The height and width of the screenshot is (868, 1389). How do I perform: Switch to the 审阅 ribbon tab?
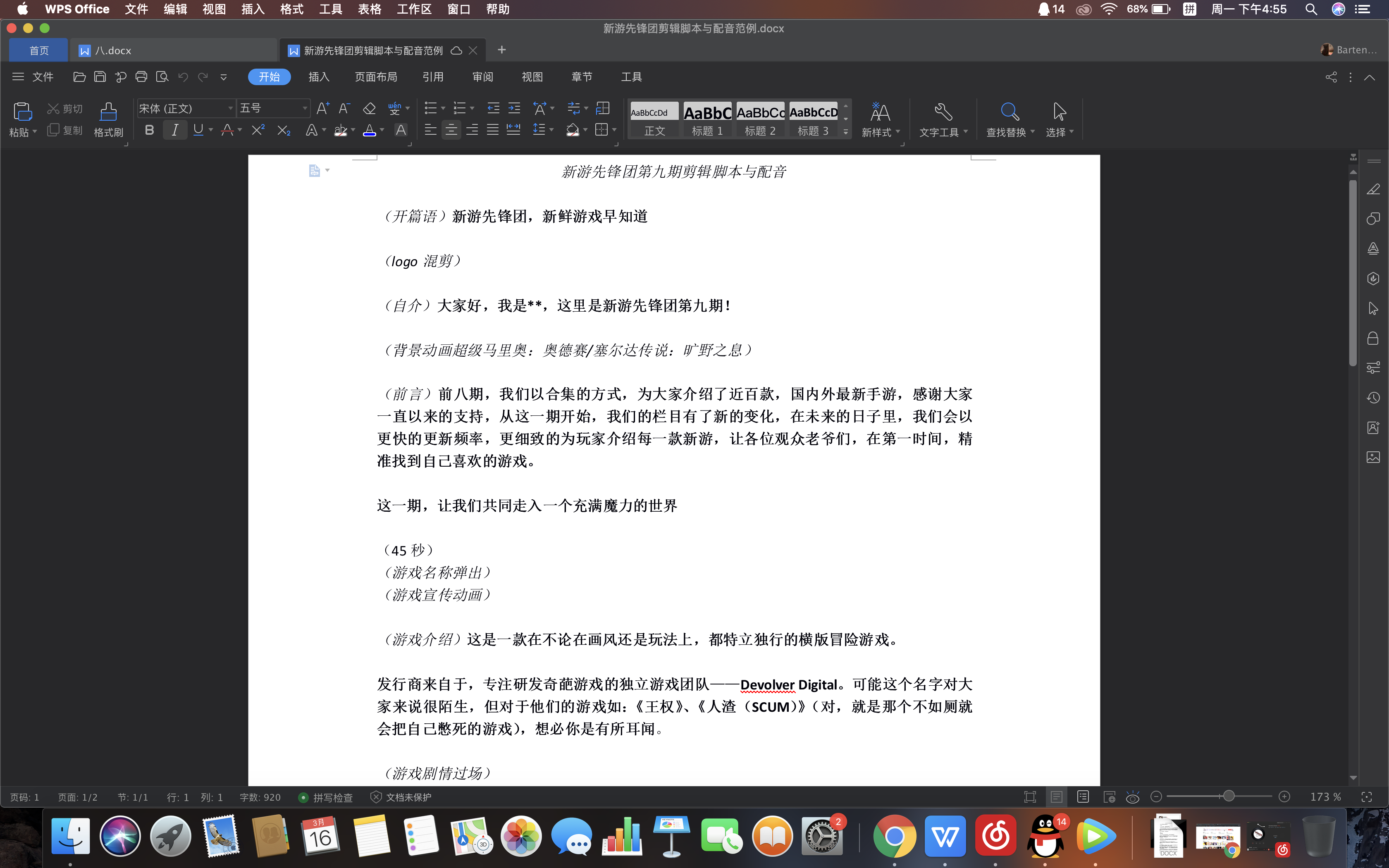click(x=483, y=77)
